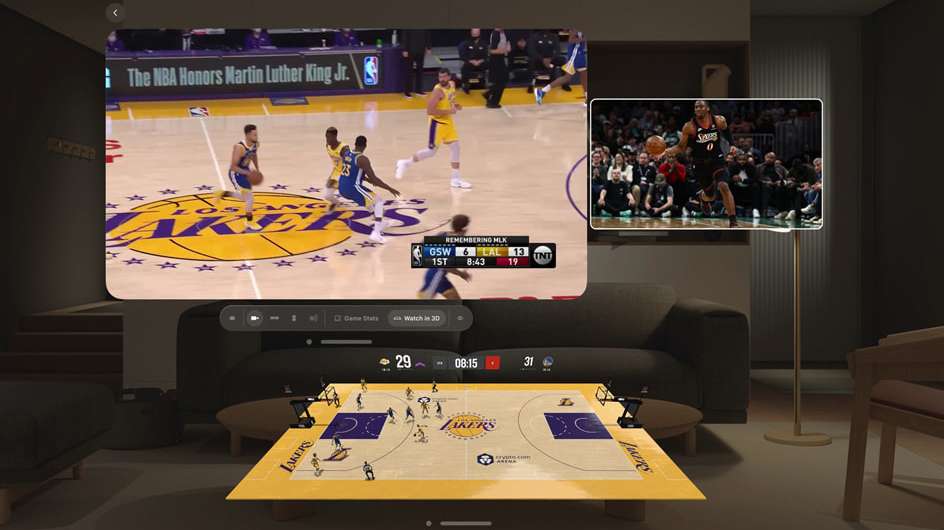
Task: Click the speaker audio icon in the player bar
Action: point(313,318)
